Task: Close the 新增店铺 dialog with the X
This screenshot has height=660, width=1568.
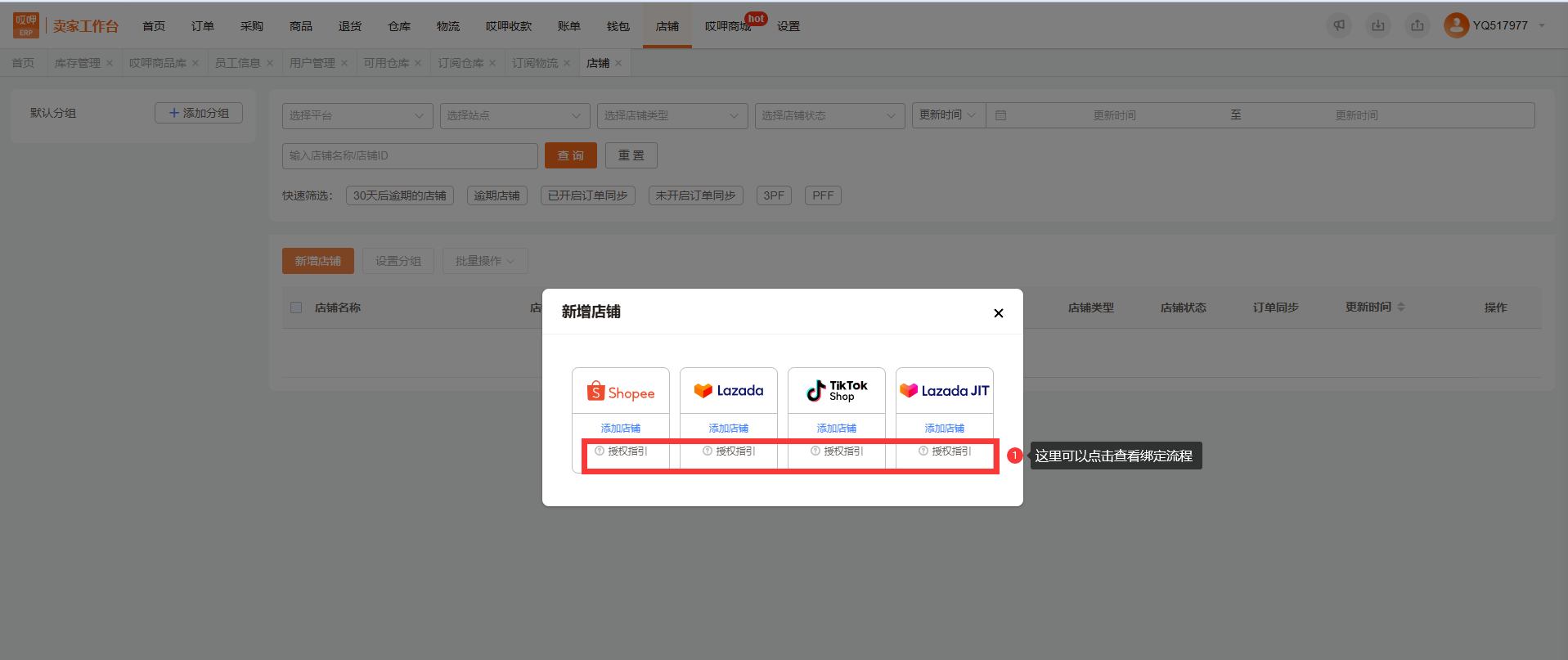Action: [x=998, y=312]
